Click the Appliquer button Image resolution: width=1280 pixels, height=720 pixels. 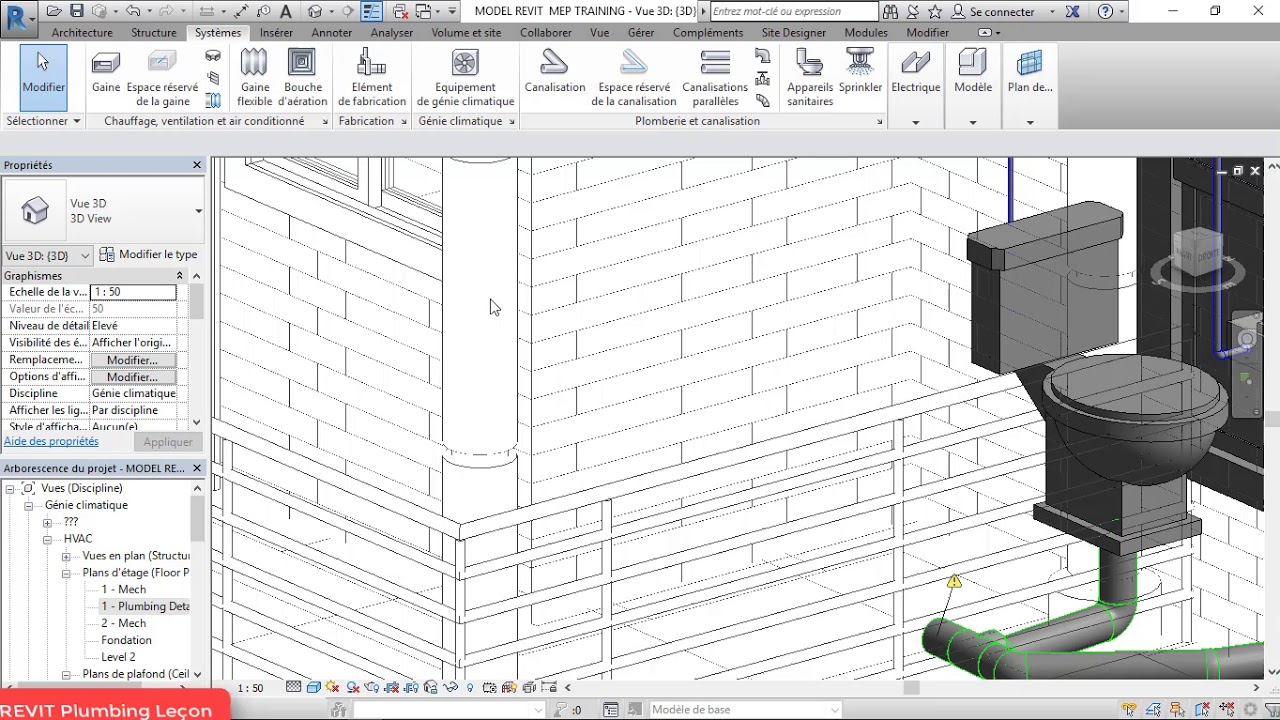tap(168, 442)
